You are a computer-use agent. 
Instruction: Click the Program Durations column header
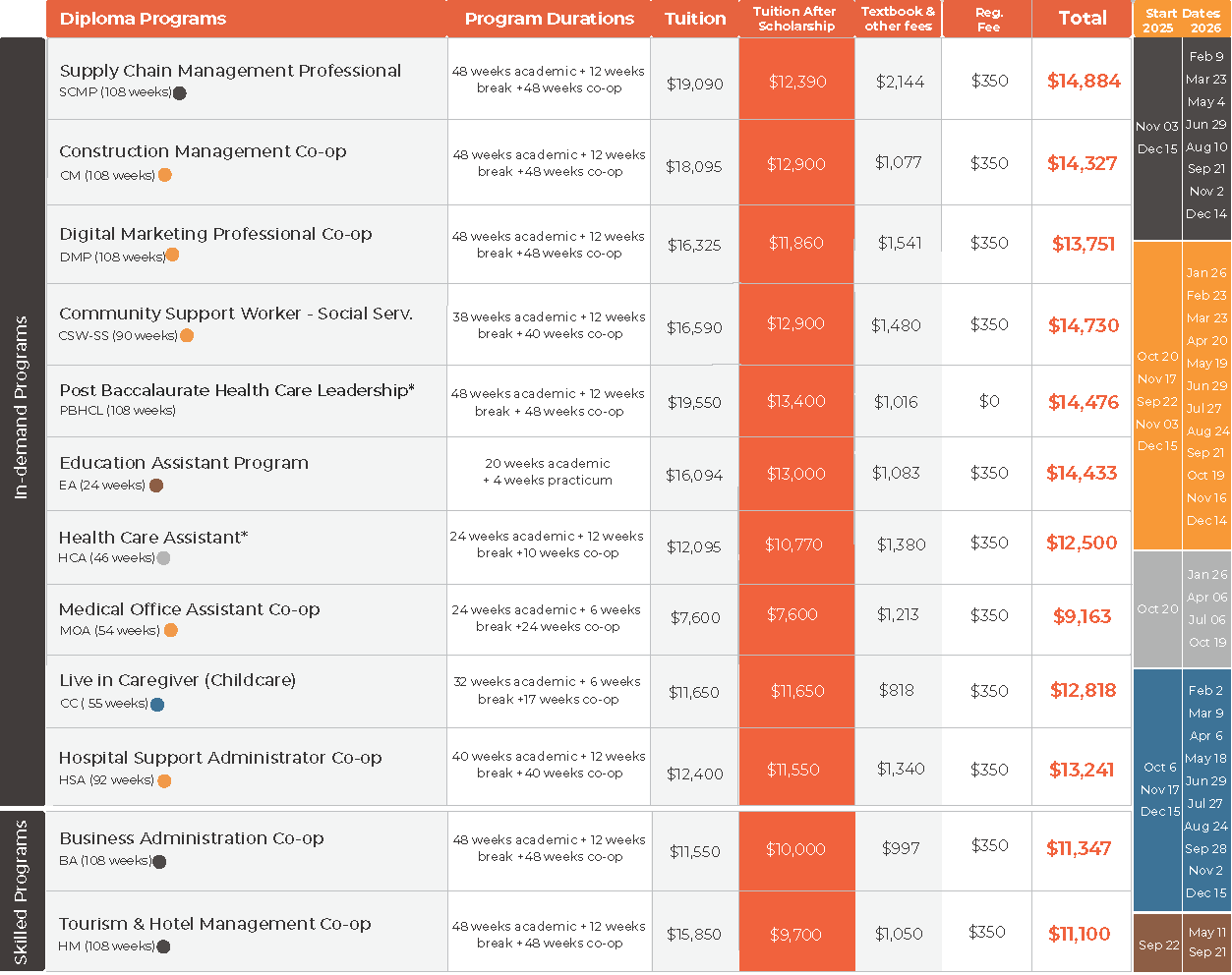pos(549,19)
